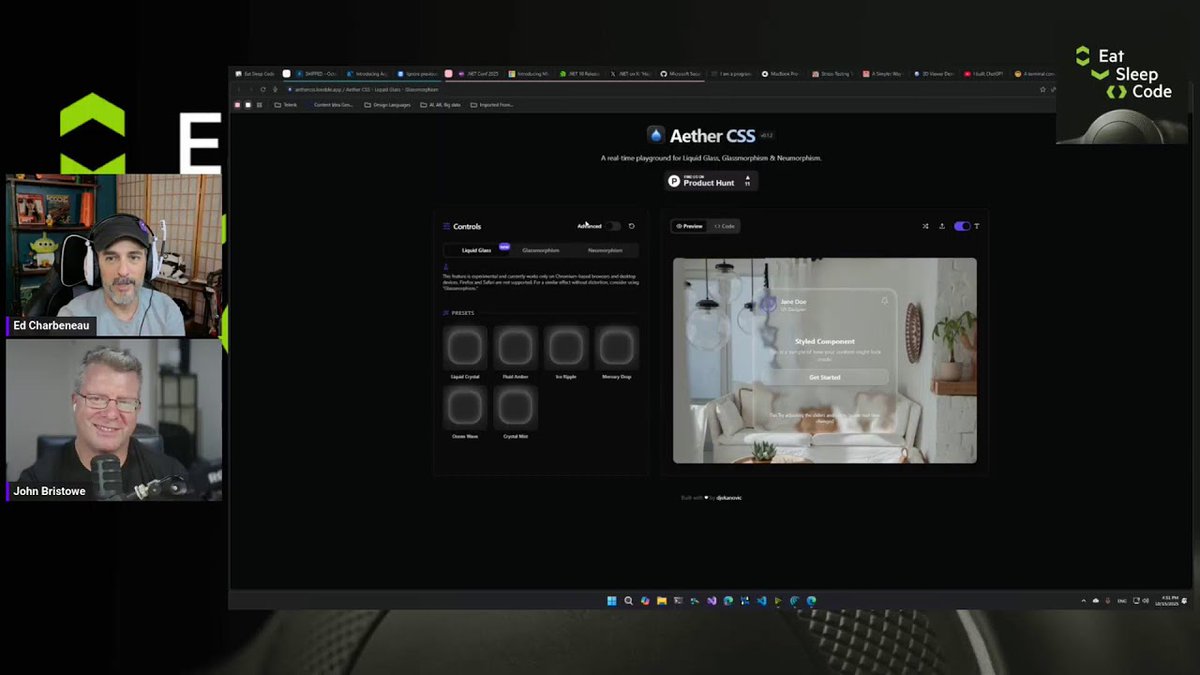Open the Code tab
Viewport: 1200px width, 675px height.
pyautogui.click(x=724, y=226)
